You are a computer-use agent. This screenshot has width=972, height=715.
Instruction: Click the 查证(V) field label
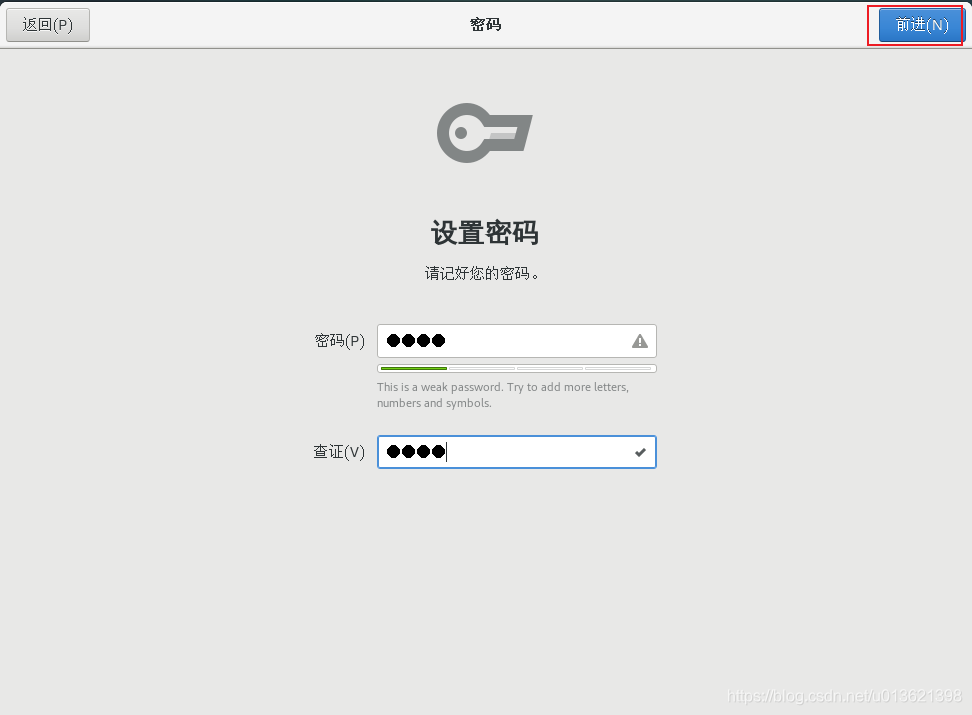[x=339, y=451]
